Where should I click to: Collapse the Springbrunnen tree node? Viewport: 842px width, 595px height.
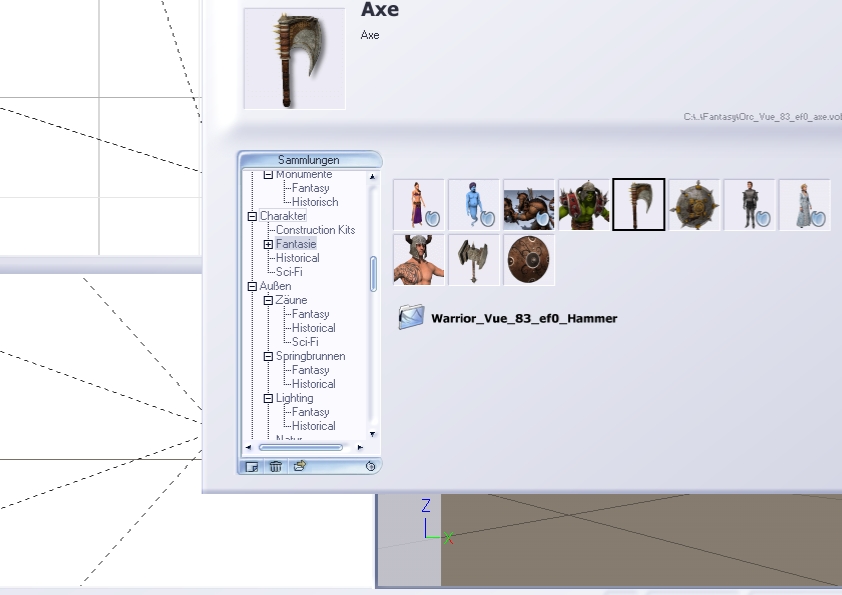click(268, 356)
